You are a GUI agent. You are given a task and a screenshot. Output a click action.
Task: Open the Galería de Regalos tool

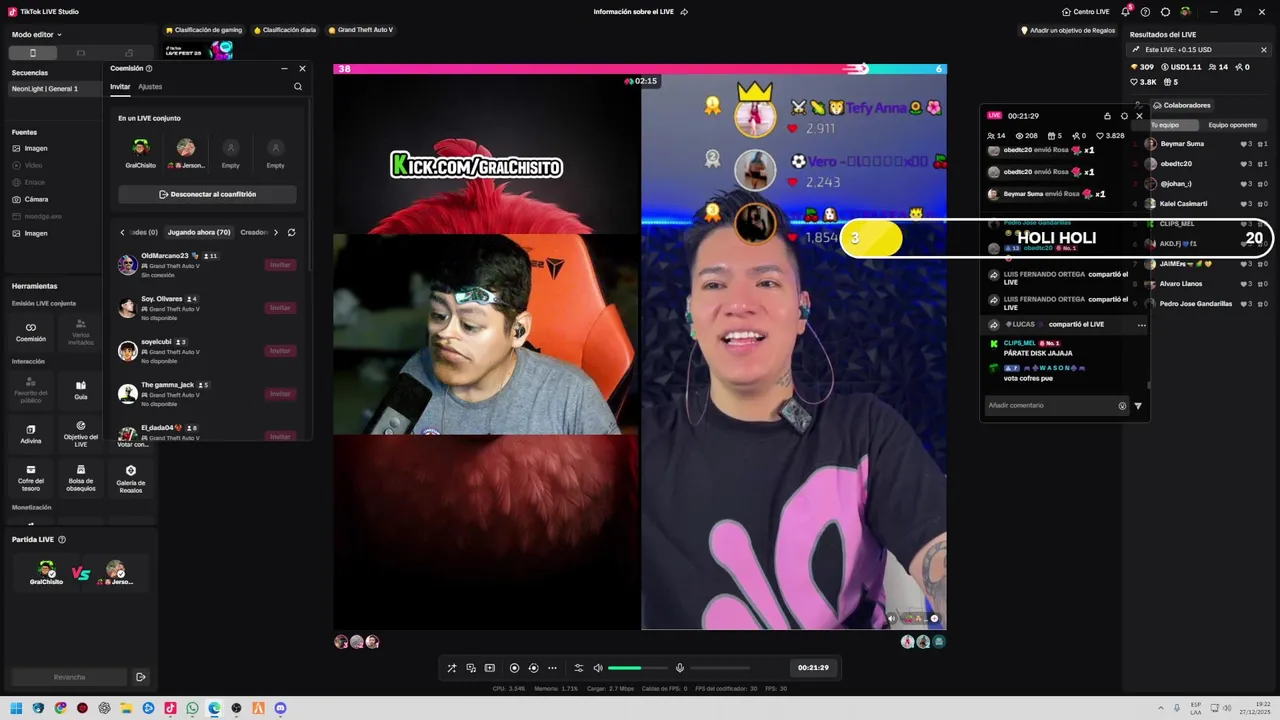click(x=131, y=478)
